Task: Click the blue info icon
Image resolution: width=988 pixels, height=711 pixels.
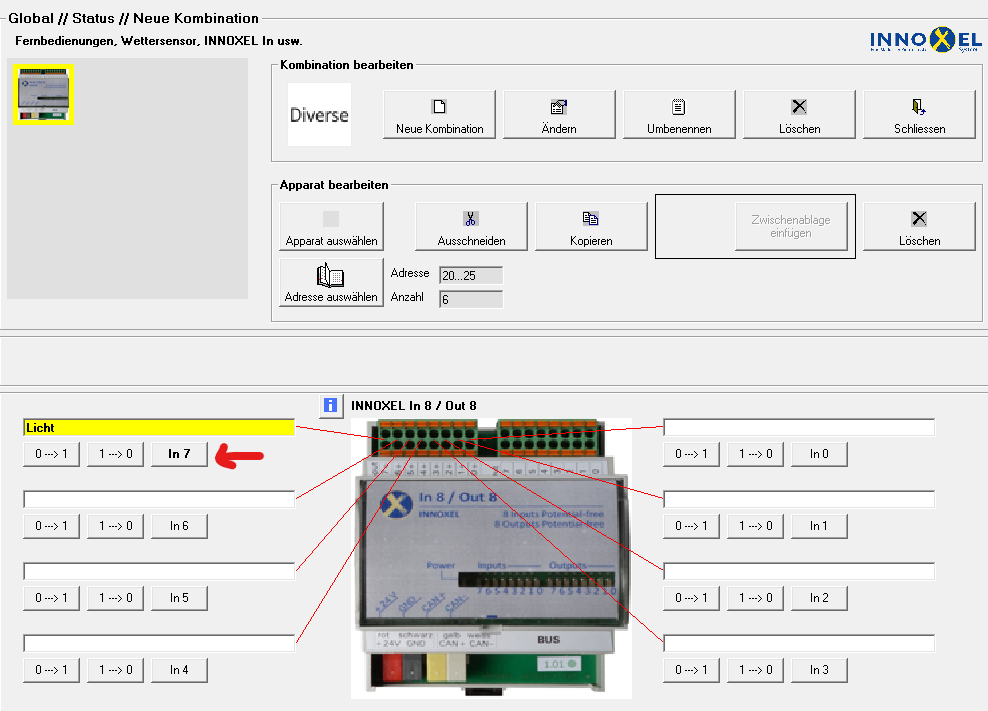Action: pos(330,405)
